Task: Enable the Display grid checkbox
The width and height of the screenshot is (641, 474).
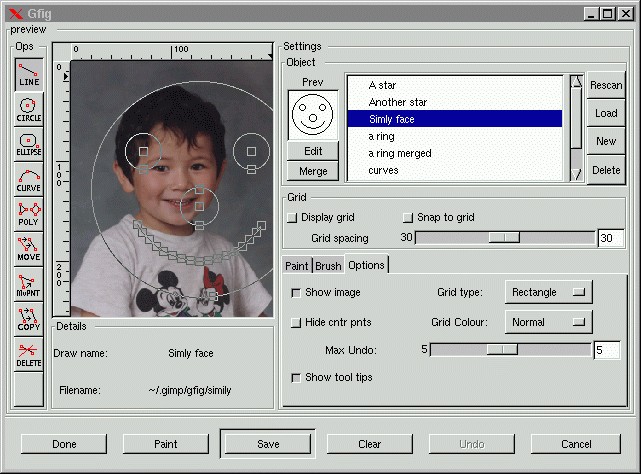Action: 293,218
